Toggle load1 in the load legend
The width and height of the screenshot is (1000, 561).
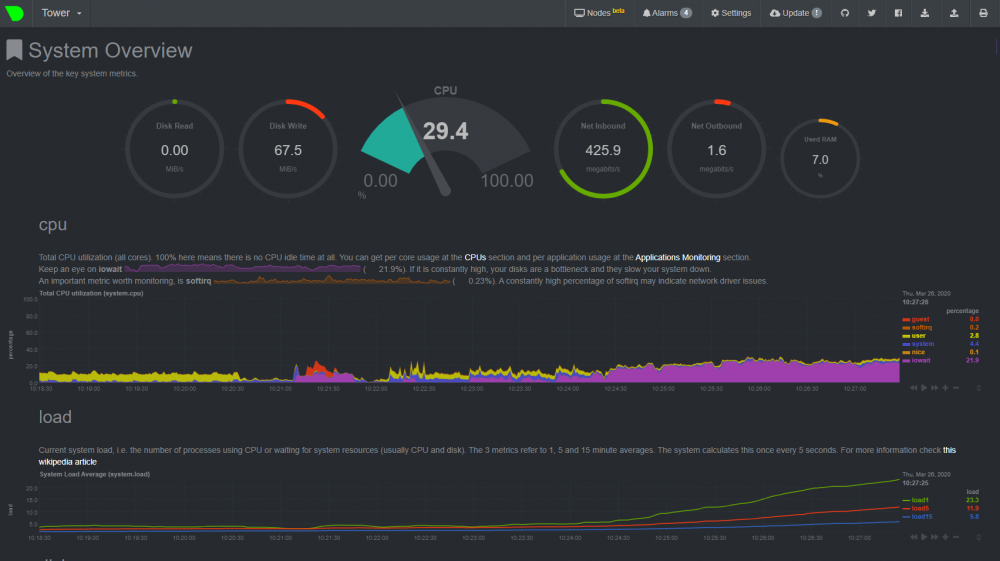(920, 500)
